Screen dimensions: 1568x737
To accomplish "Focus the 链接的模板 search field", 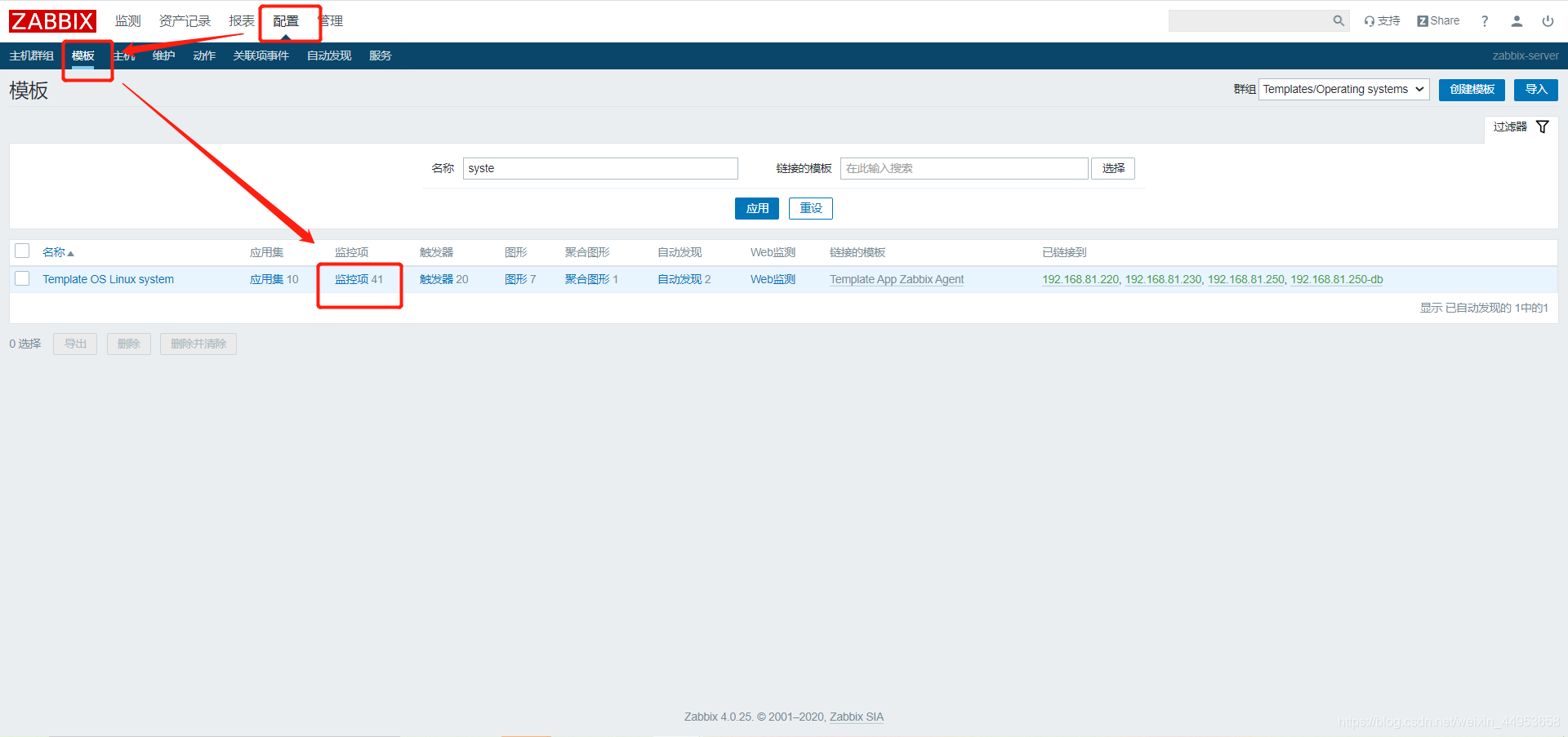I will point(964,168).
